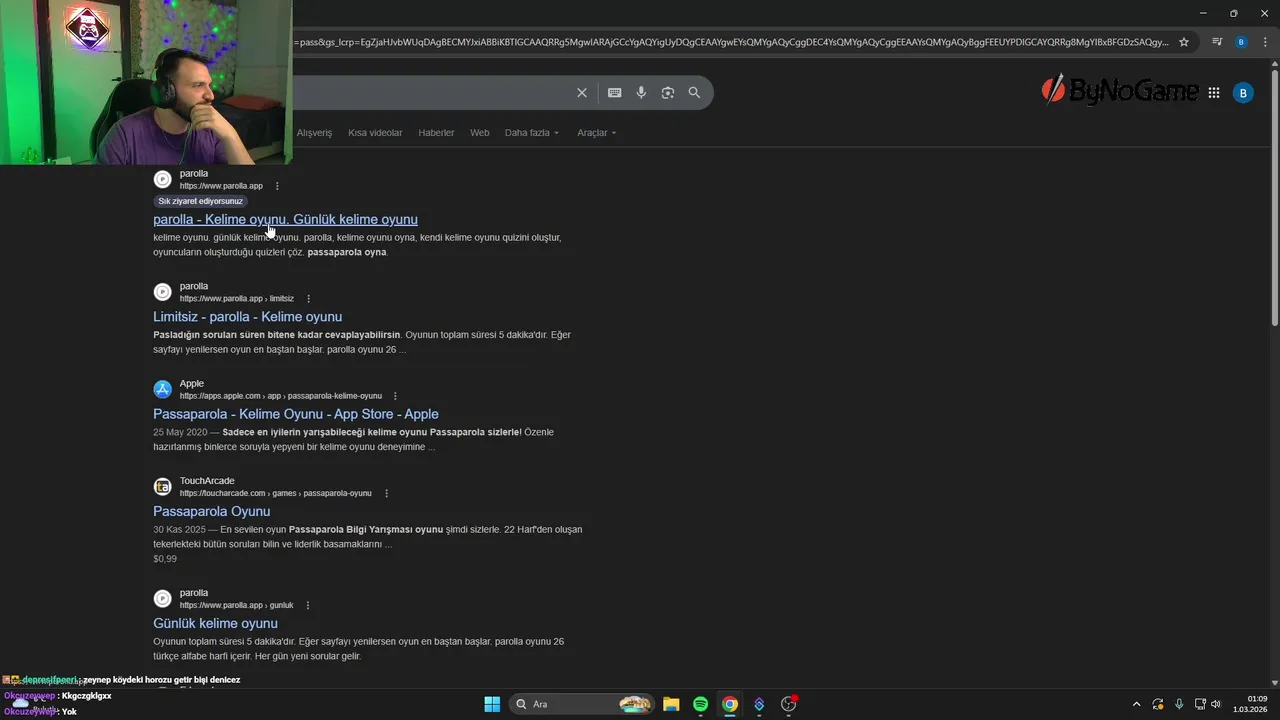Click the https://toucharcade.com › games › passaparola-oyunu URL
Image resolution: width=1280 pixels, height=720 pixels.
(275, 493)
